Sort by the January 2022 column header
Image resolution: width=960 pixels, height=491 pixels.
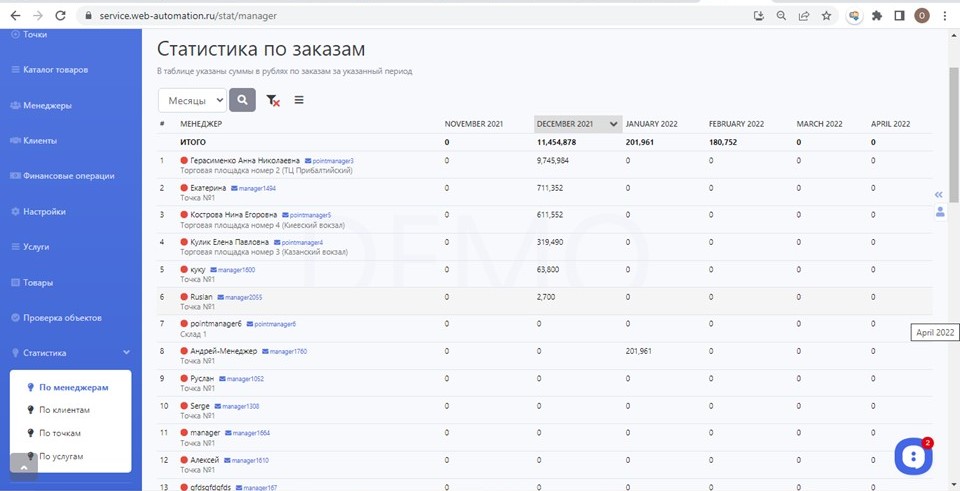click(652, 124)
